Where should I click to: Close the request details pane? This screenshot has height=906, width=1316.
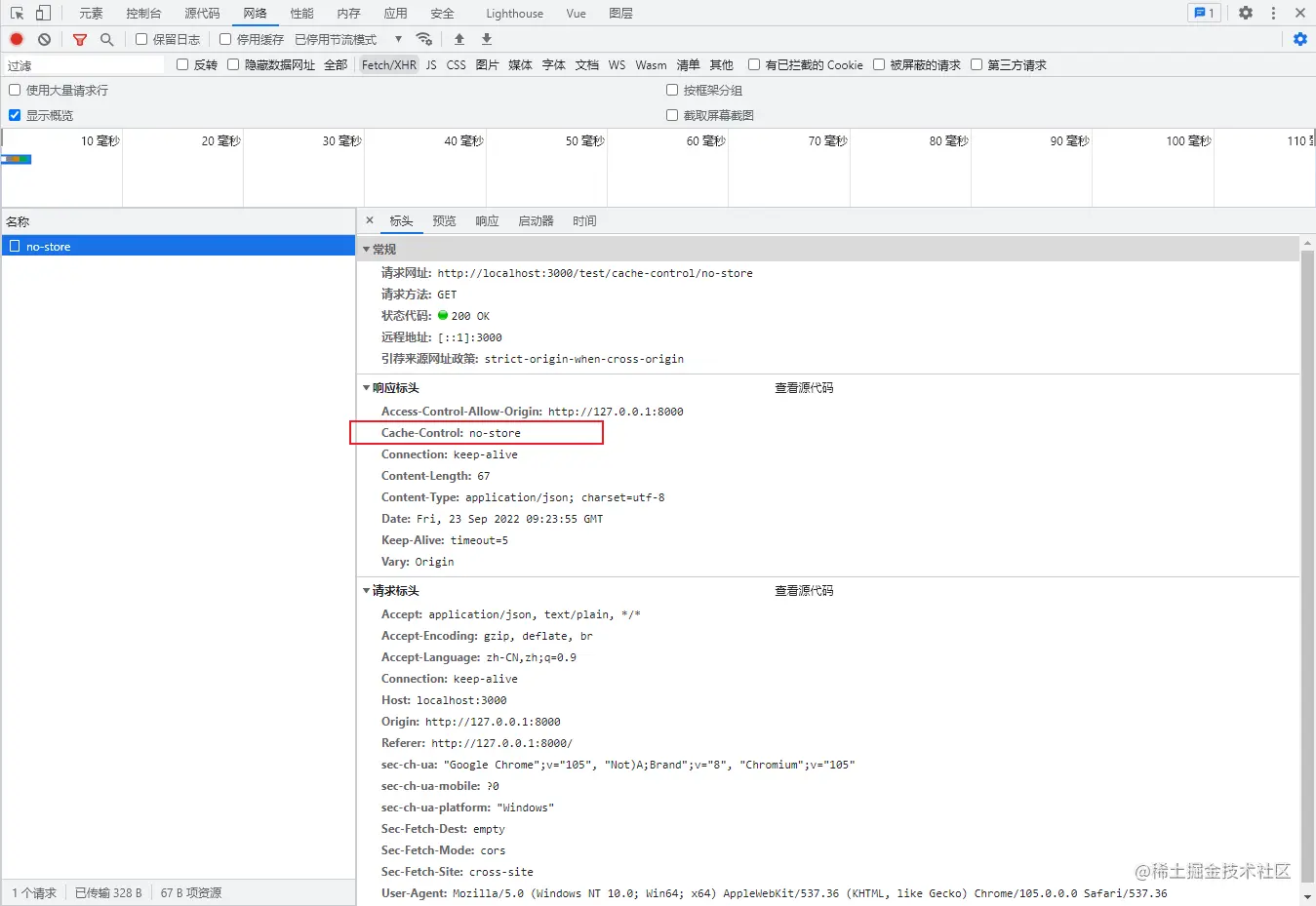(370, 220)
